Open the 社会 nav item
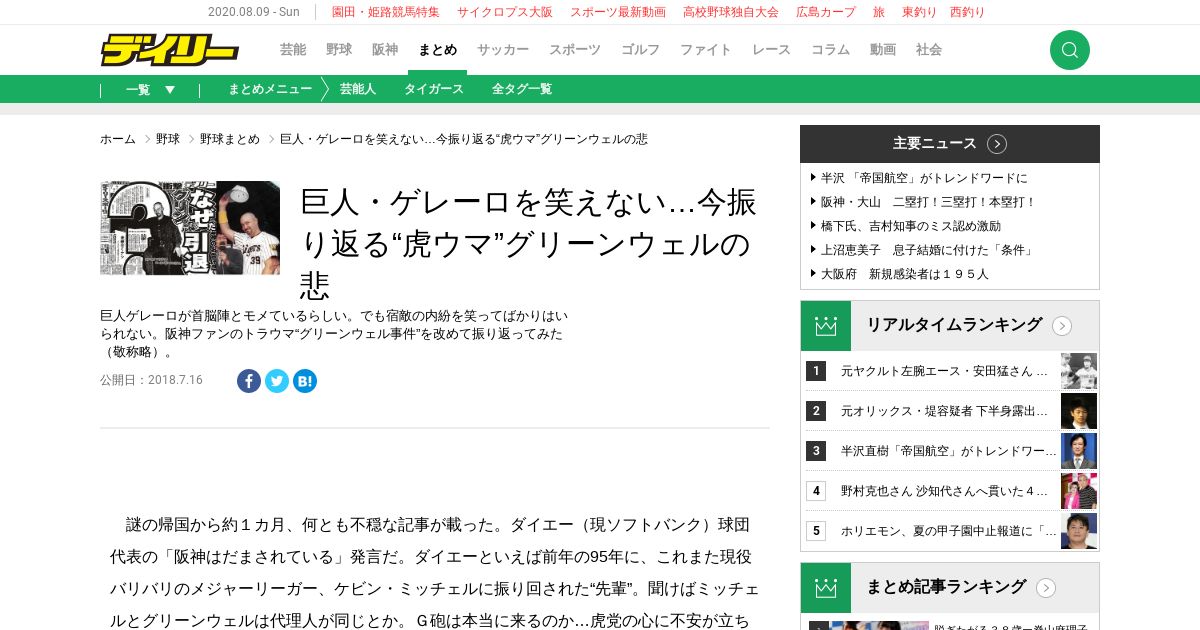The image size is (1200, 630). coord(929,50)
